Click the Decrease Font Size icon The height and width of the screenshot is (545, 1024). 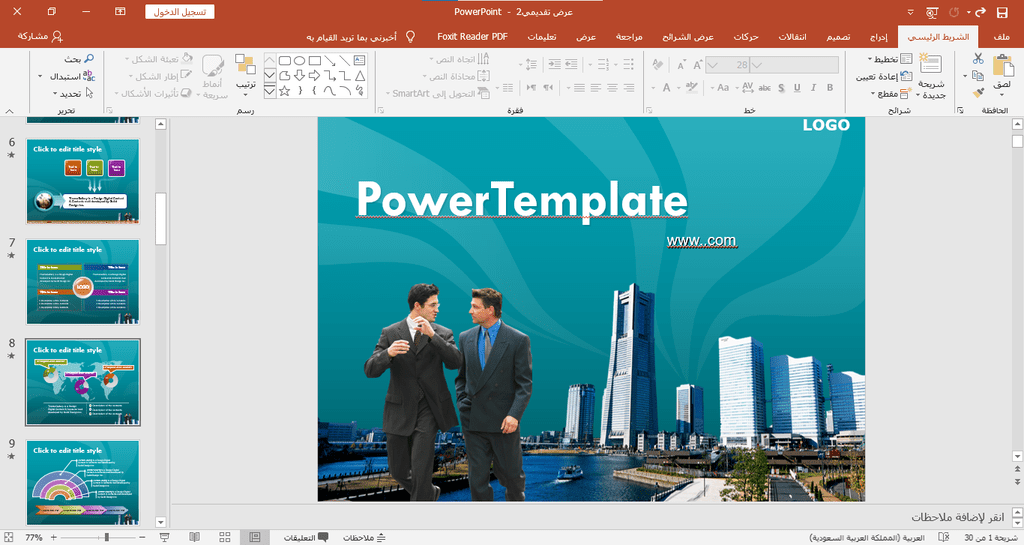pyautogui.click(x=681, y=65)
